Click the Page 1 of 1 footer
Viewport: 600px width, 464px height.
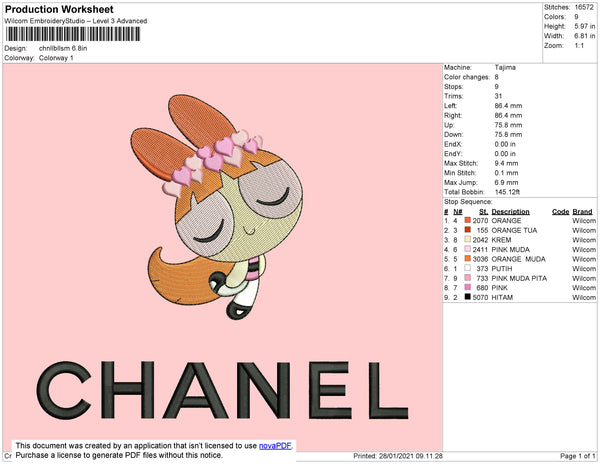click(577, 456)
